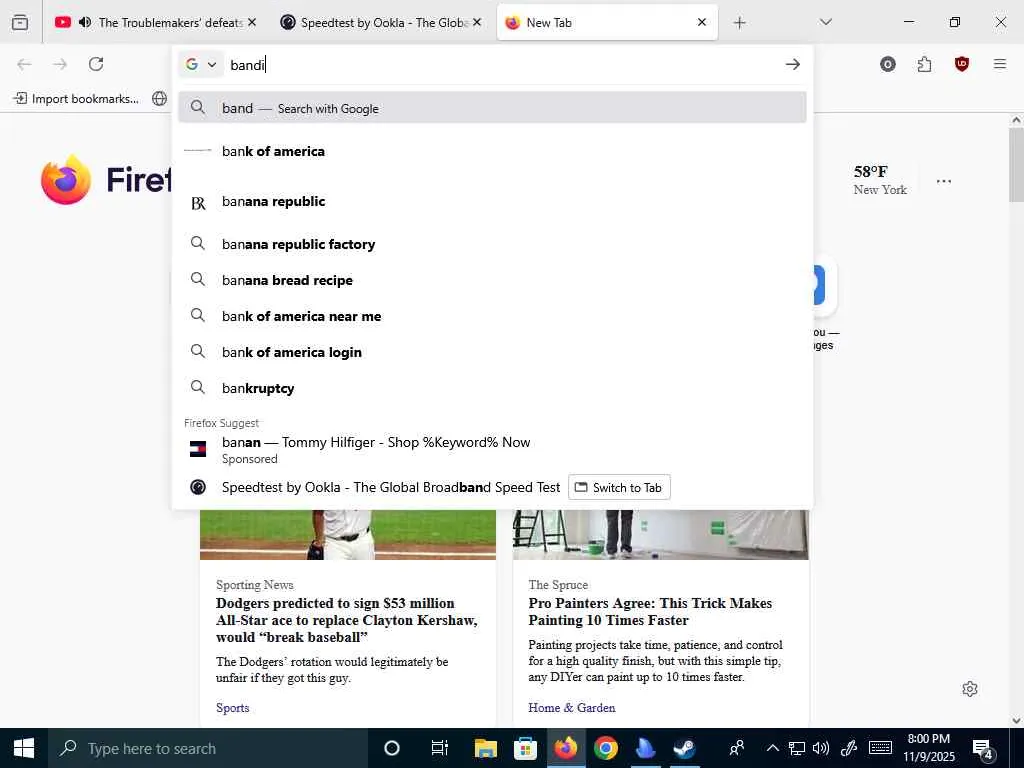This screenshot has width=1024, height=768.
Task: Mute the YouTube tab audio icon
Action: pos(85,22)
